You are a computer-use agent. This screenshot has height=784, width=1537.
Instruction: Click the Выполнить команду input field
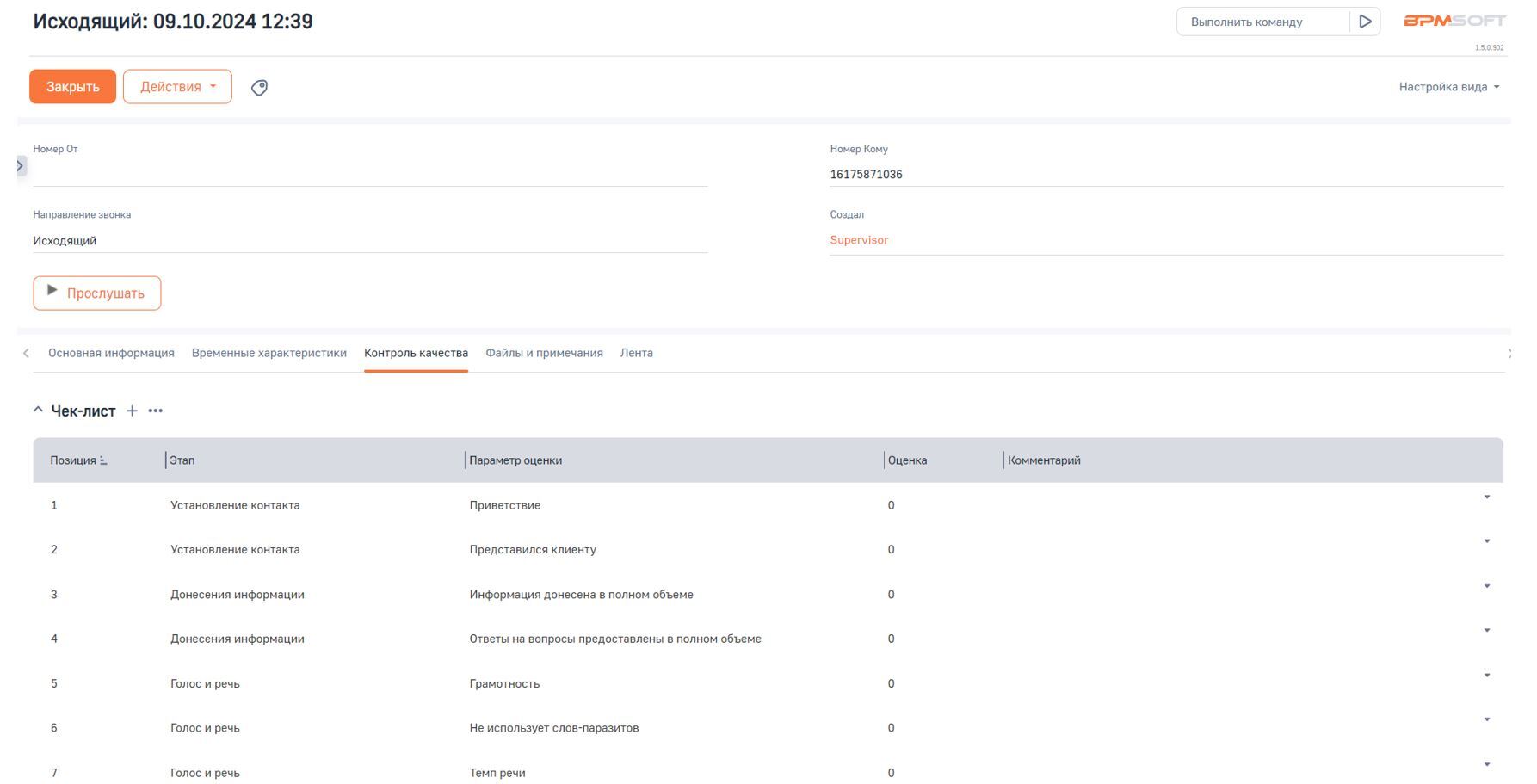click(1262, 22)
